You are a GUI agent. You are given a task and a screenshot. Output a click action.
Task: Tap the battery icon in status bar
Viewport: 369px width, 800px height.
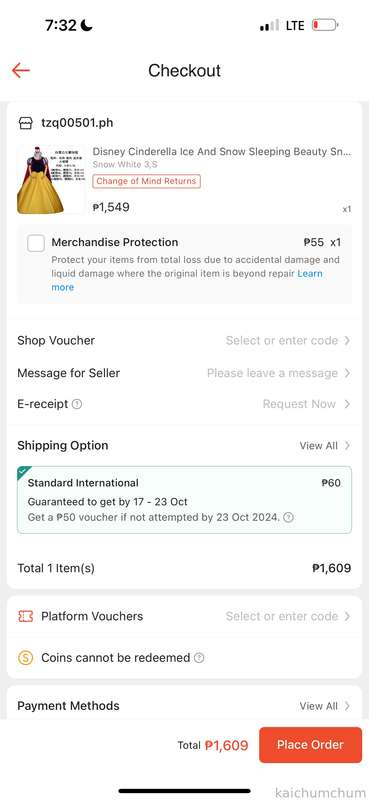(x=325, y=25)
